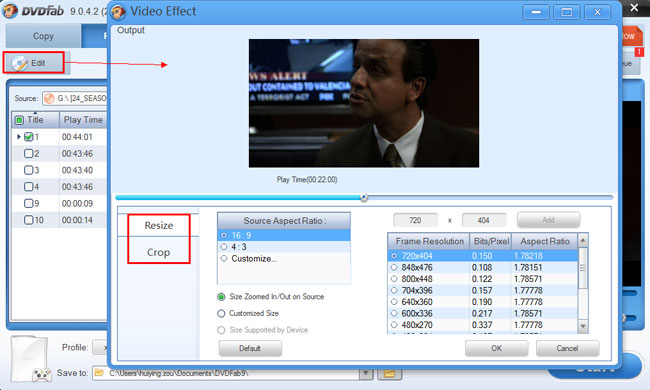Click the DVDFab logo icon in main window
This screenshot has width=650, height=390.
point(10,10)
